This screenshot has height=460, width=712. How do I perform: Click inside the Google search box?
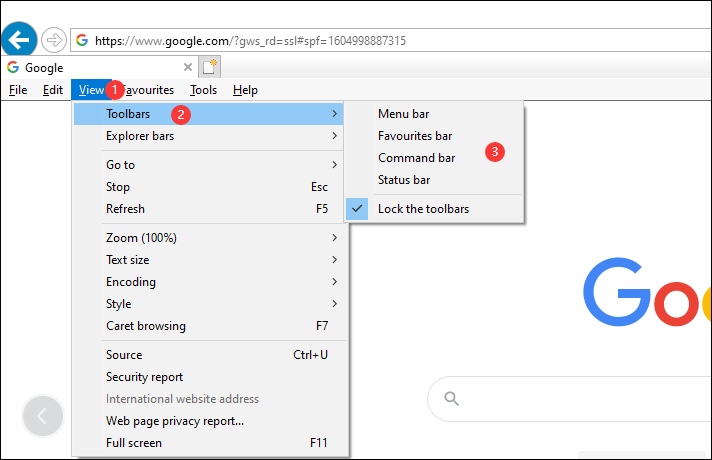[x=569, y=399]
